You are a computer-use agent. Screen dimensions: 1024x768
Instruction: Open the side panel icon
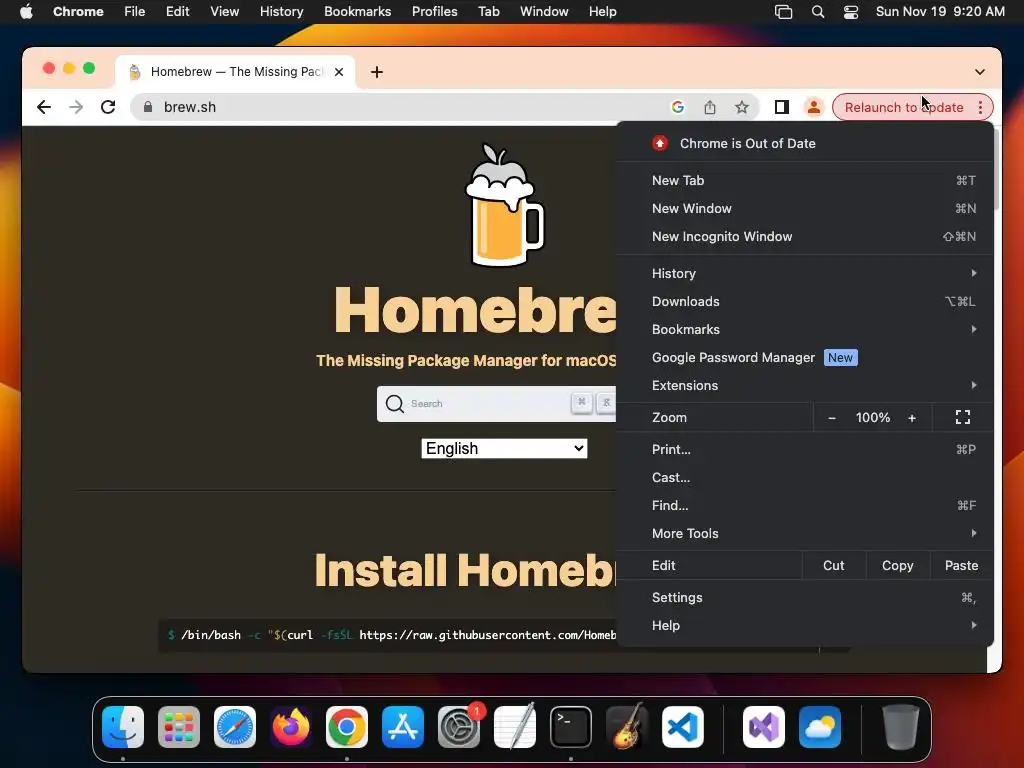(x=782, y=107)
